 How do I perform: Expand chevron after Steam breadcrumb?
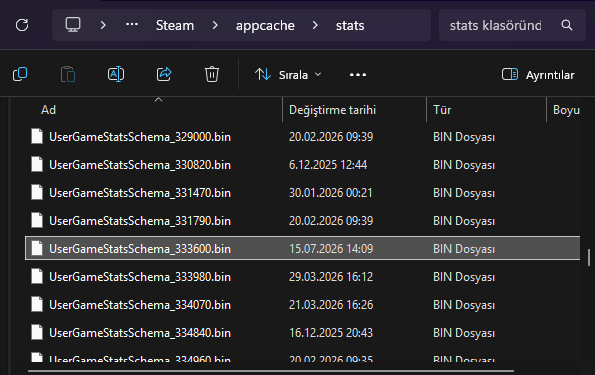(215, 25)
